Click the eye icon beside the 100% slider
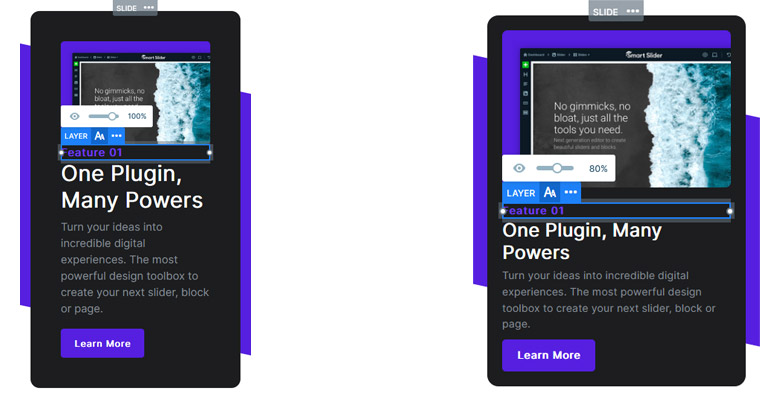This screenshot has width=780, height=400. coord(75,116)
